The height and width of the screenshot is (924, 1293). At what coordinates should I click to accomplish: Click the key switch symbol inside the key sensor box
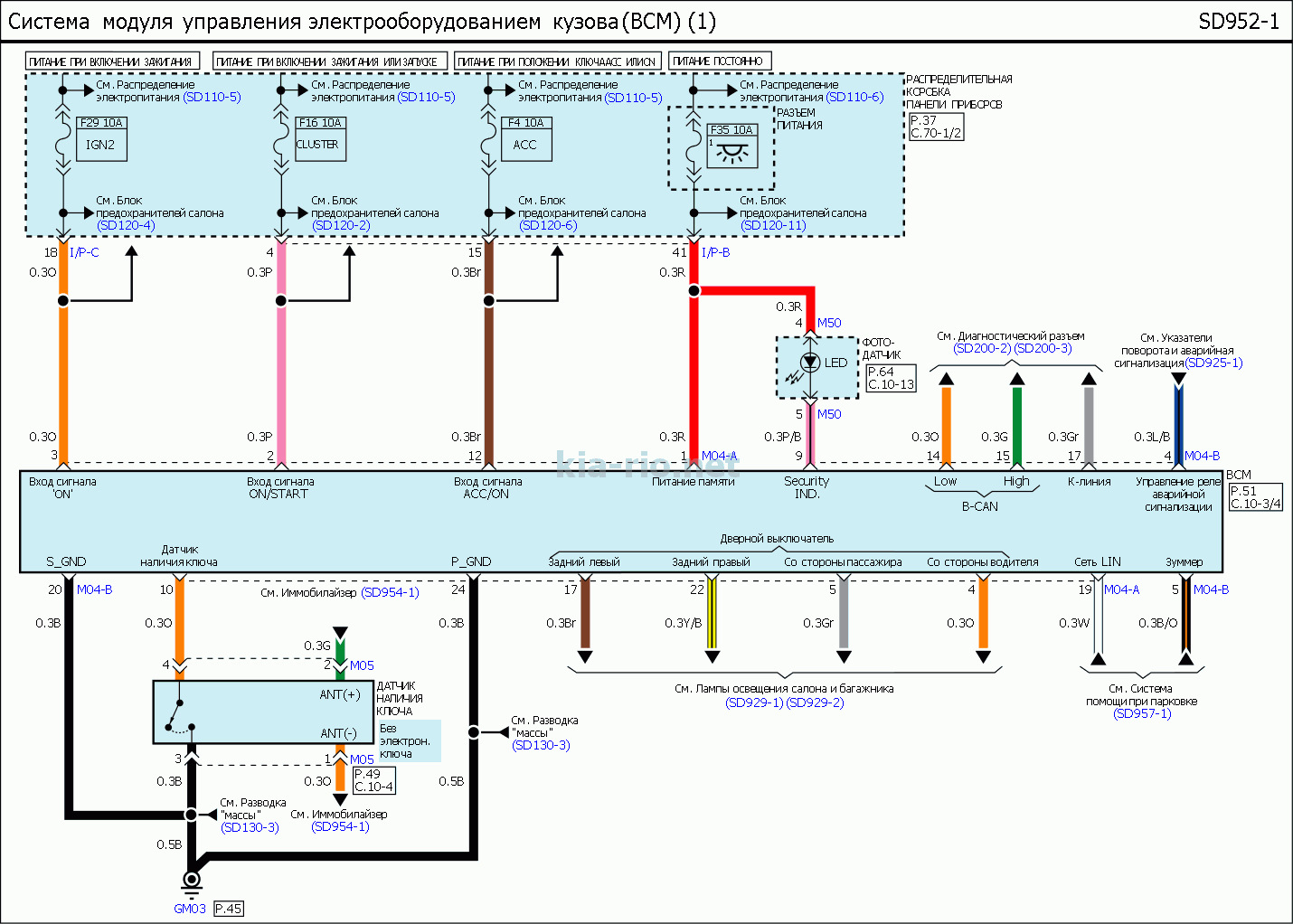coord(180,714)
